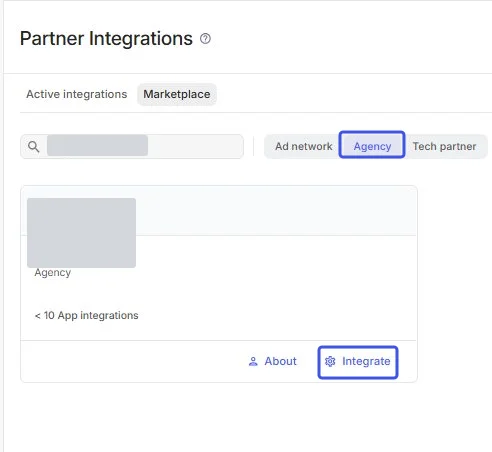Image resolution: width=492 pixels, height=452 pixels.
Task: Open the help icon beside Partner Integrations
Action: 205,39
